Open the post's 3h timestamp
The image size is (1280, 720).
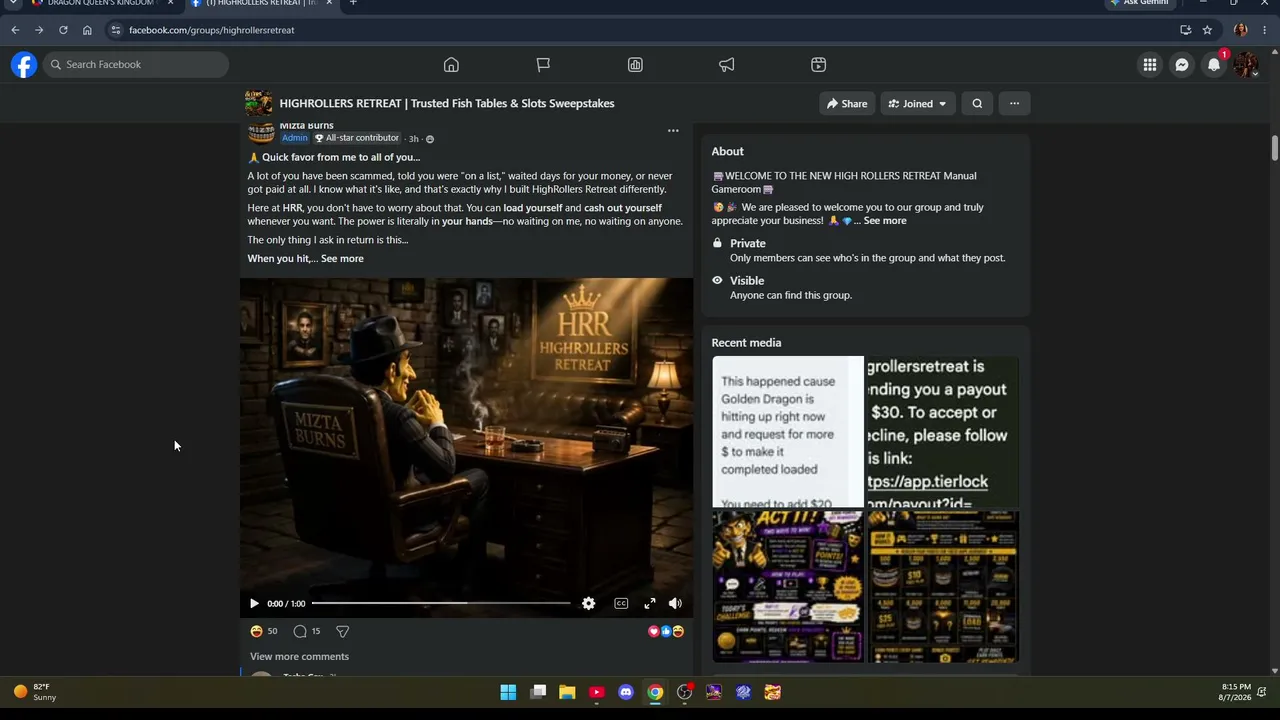coord(413,139)
